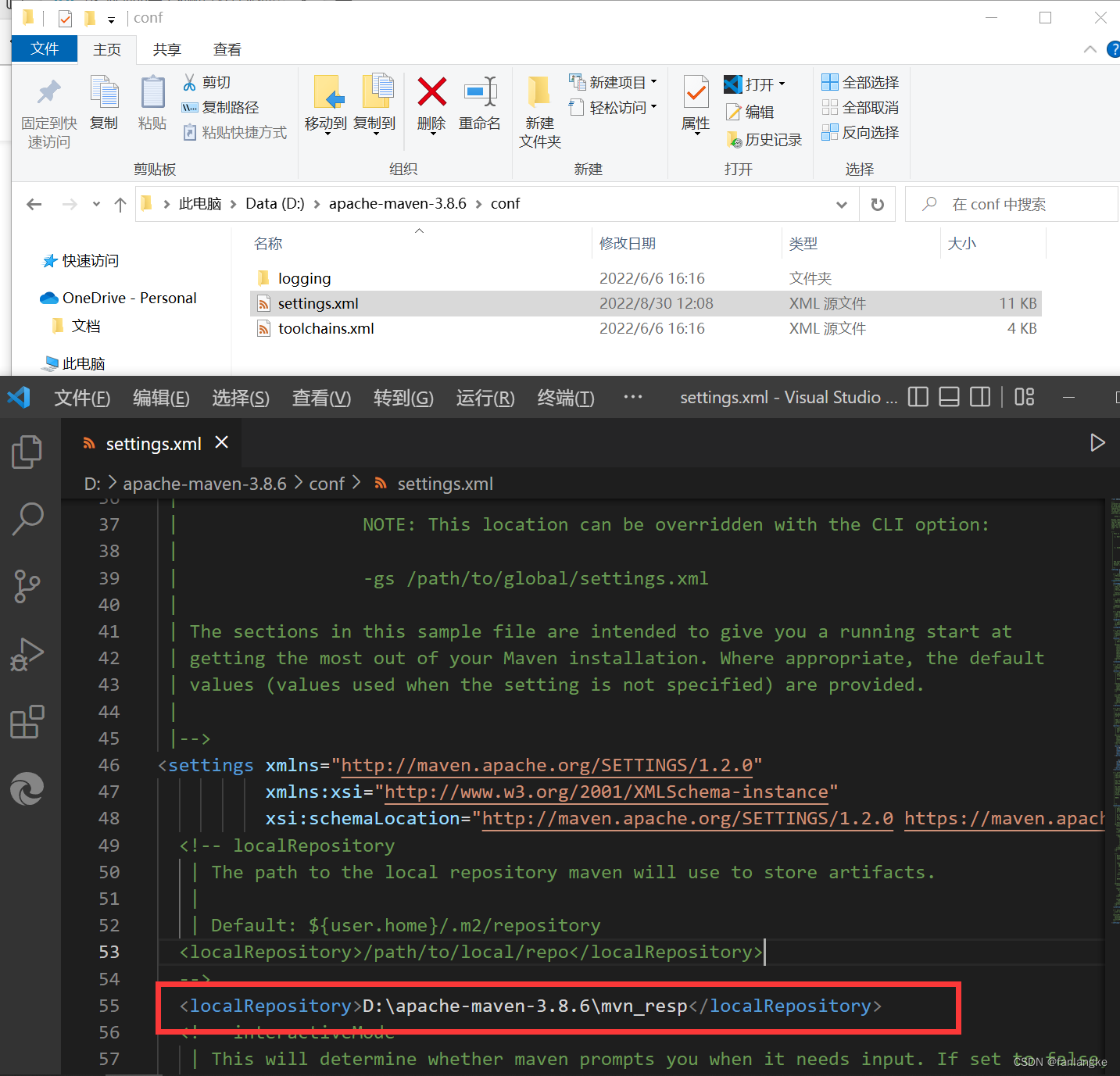This screenshot has height=1076, width=1120.
Task: Select settings.xml file in Explorer list
Action: click(x=646, y=303)
